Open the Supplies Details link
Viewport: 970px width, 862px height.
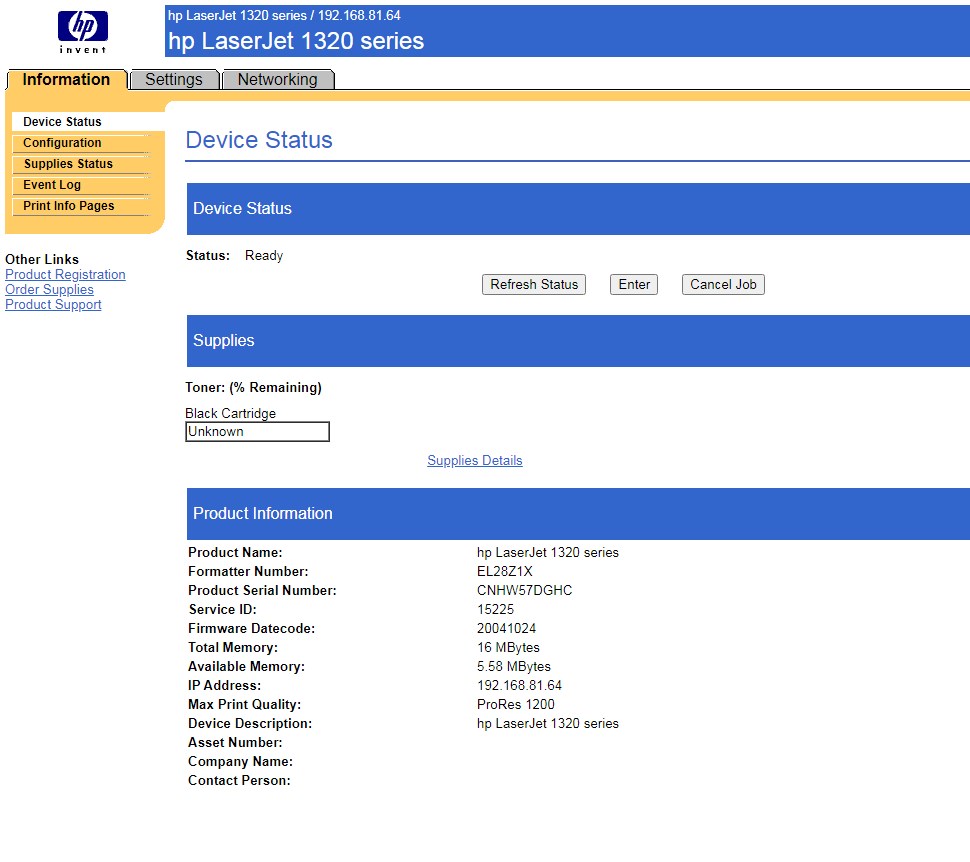[474, 460]
